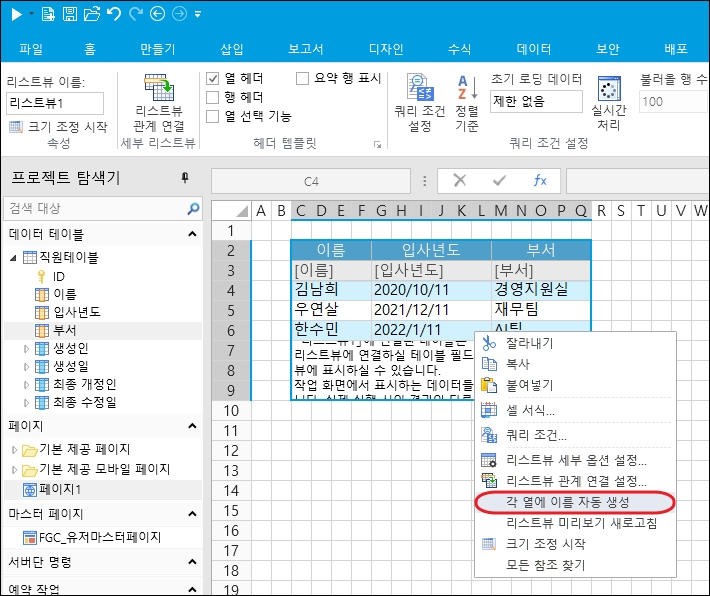Open the 리스트뷰 관계 연결 tool
710x596 pixels.
click(x=159, y=104)
